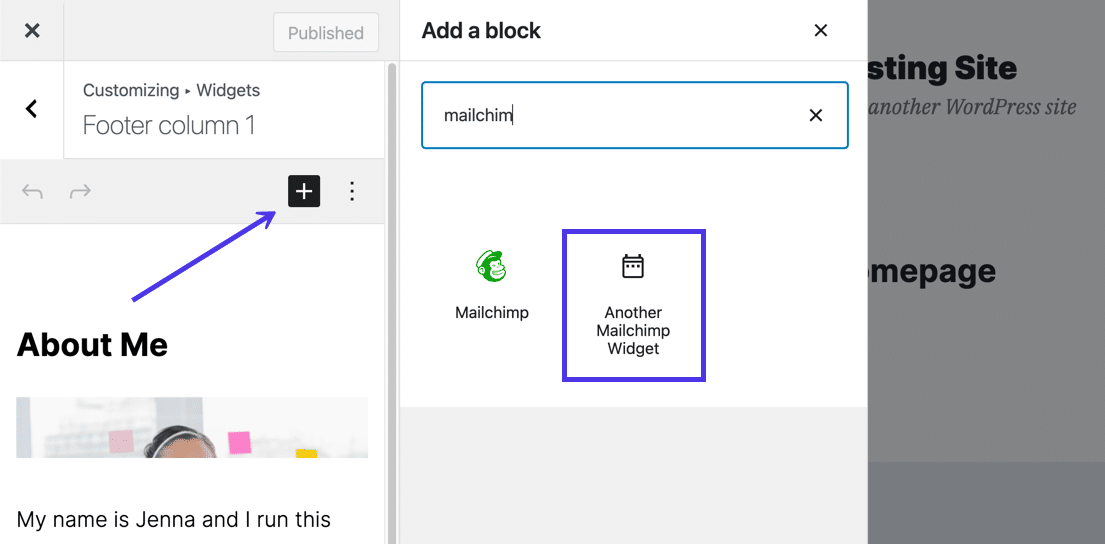1105x544 pixels.
Task: Close the Customizer with the top-left X
Action: [32, 31]
